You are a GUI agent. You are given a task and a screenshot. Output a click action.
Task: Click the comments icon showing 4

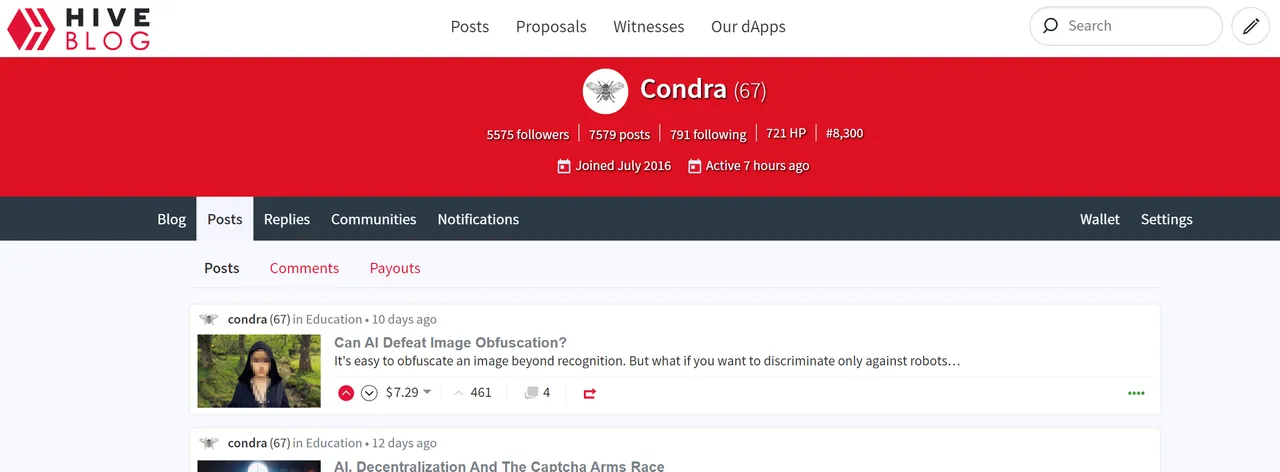coord(532,393)
